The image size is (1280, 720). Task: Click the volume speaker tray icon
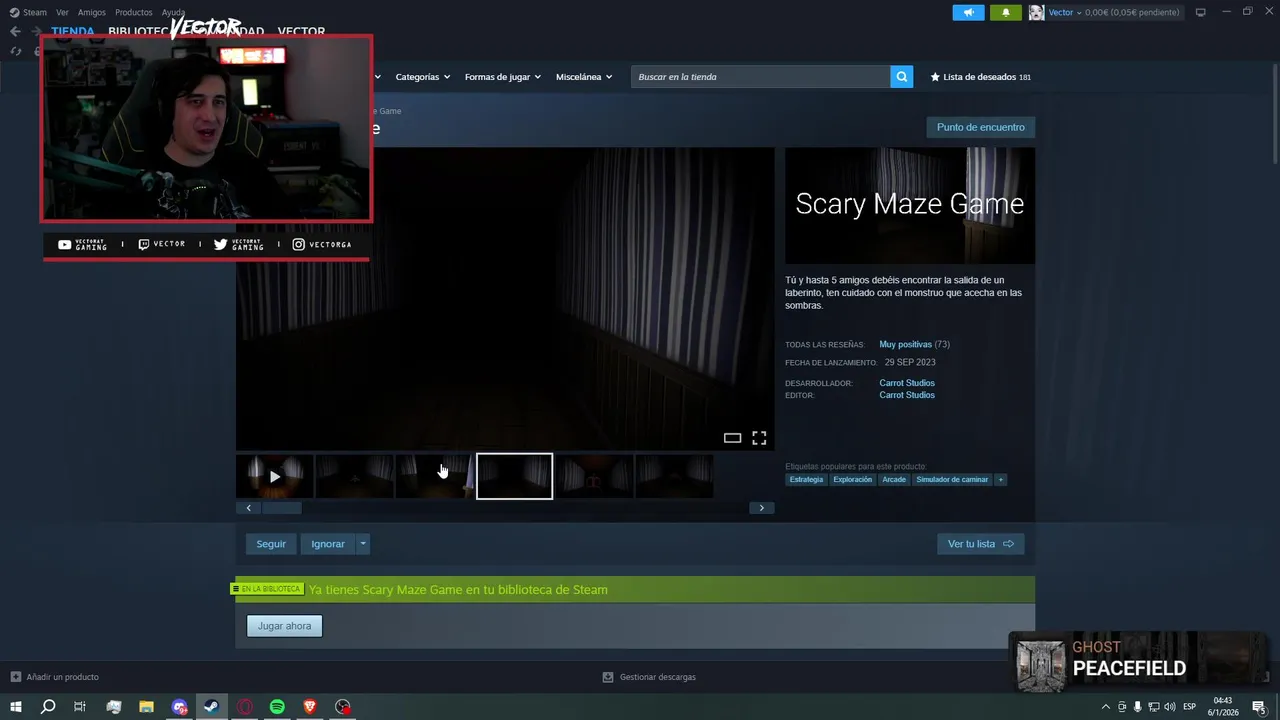point(1169,707)
